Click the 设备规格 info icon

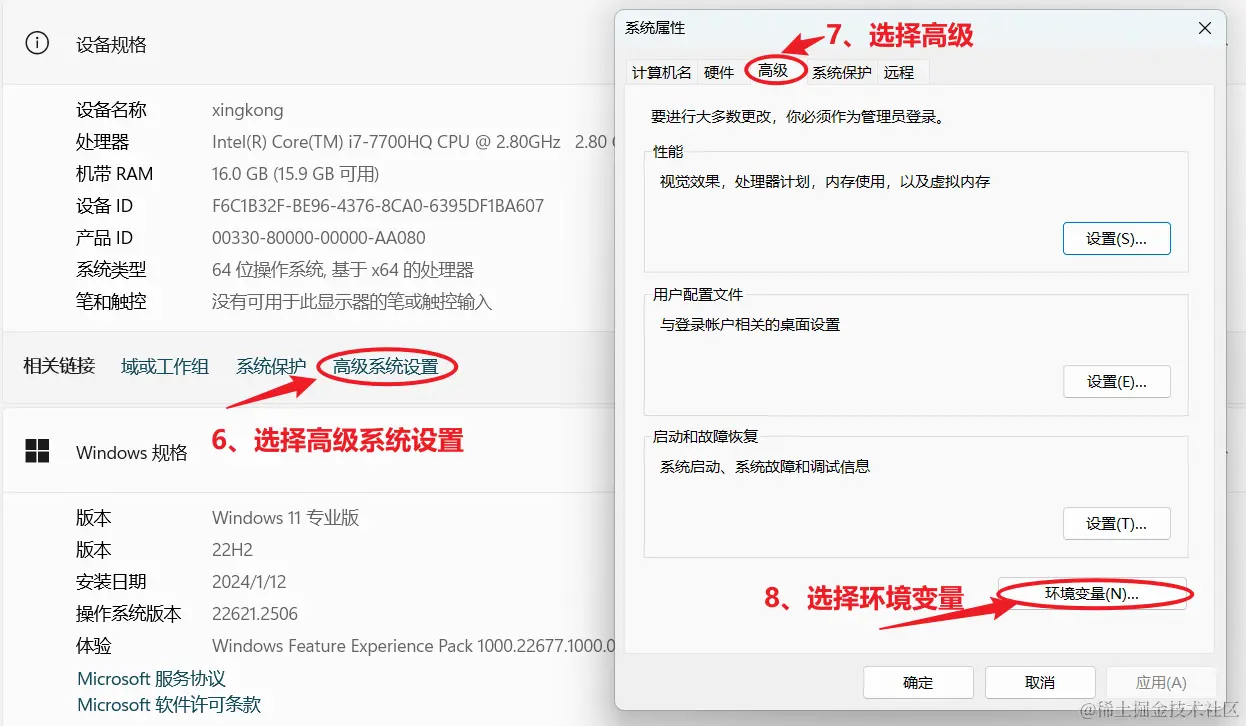click(37, 44)
